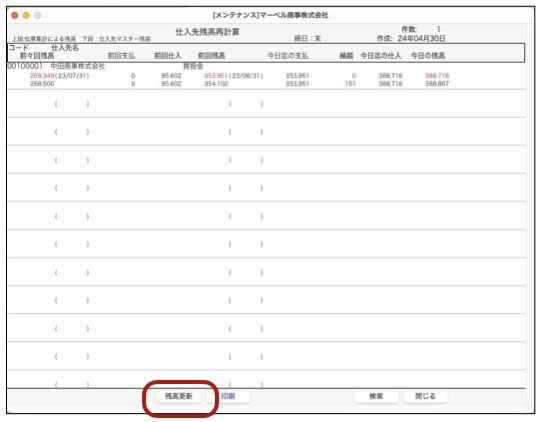This screenshot has height=422, width=549.
Task: Click the 残高更新 button
Action: click(x=179, y=397)
